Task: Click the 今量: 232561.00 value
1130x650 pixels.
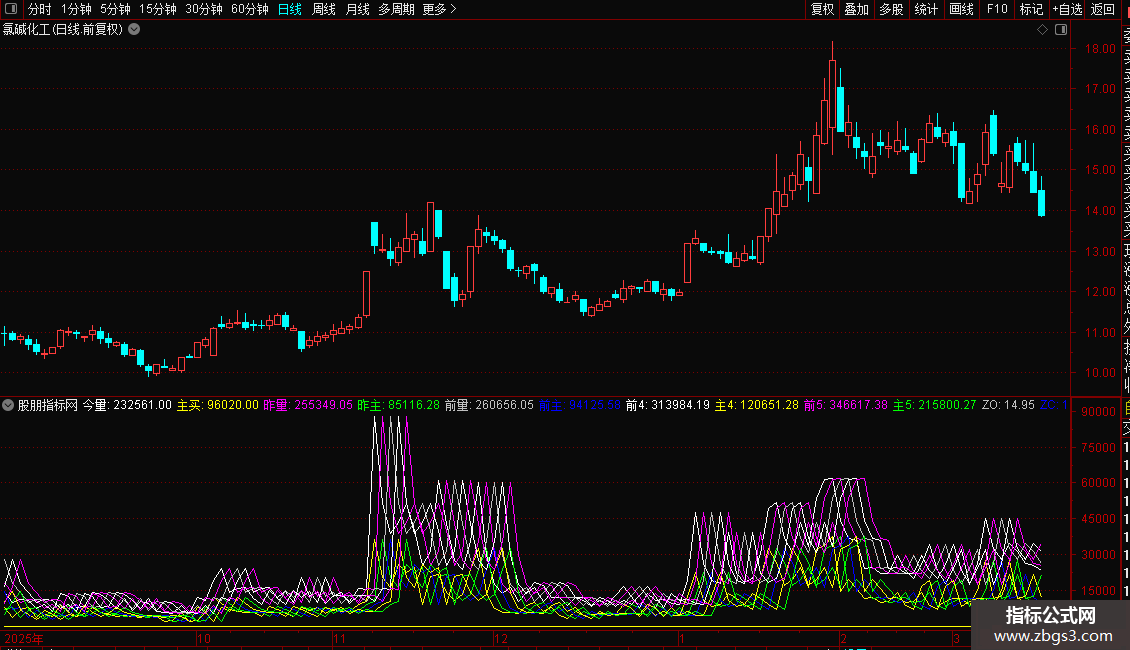Action: 127,405
